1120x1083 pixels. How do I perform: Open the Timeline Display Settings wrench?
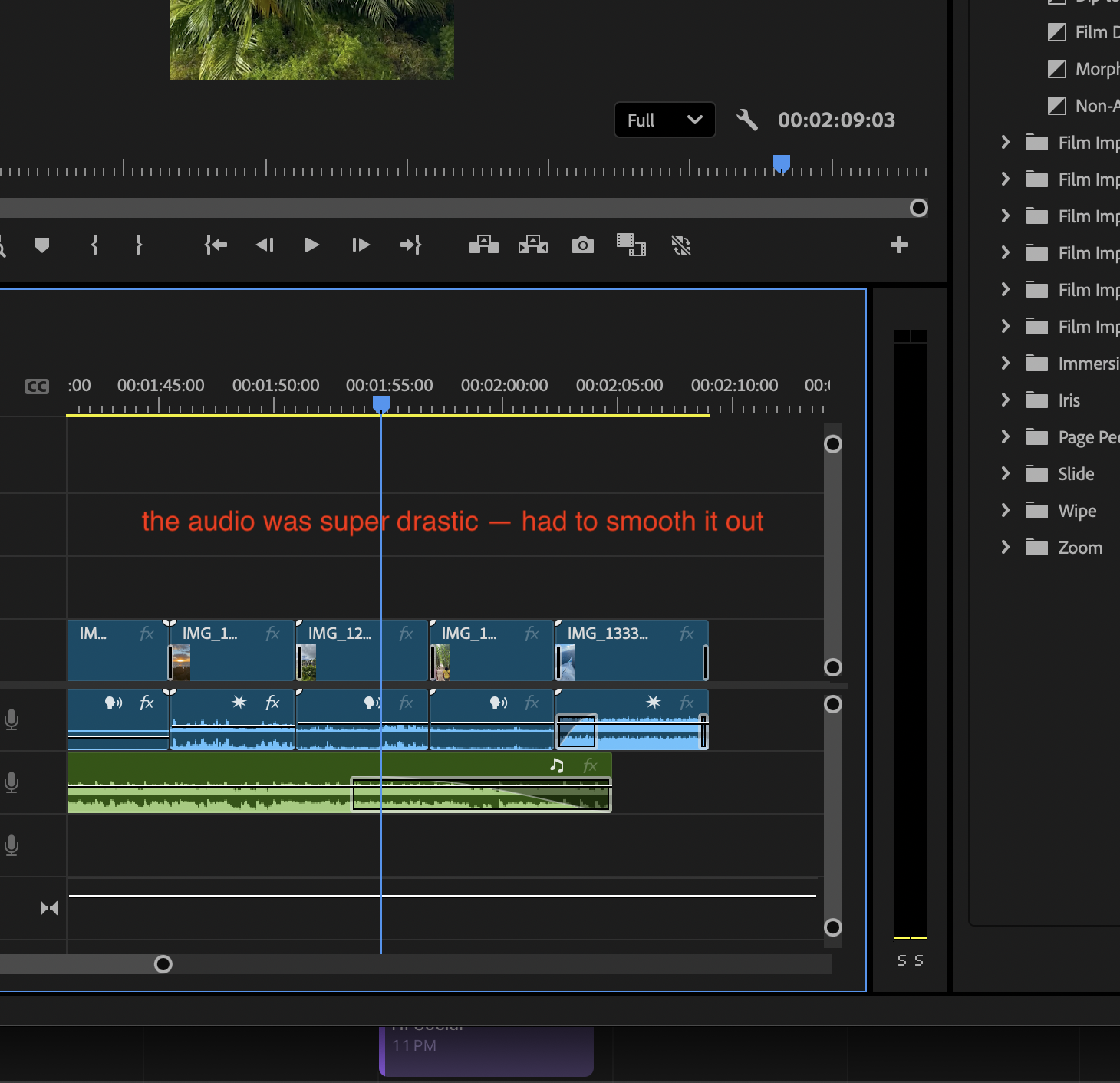coord(746,120)
